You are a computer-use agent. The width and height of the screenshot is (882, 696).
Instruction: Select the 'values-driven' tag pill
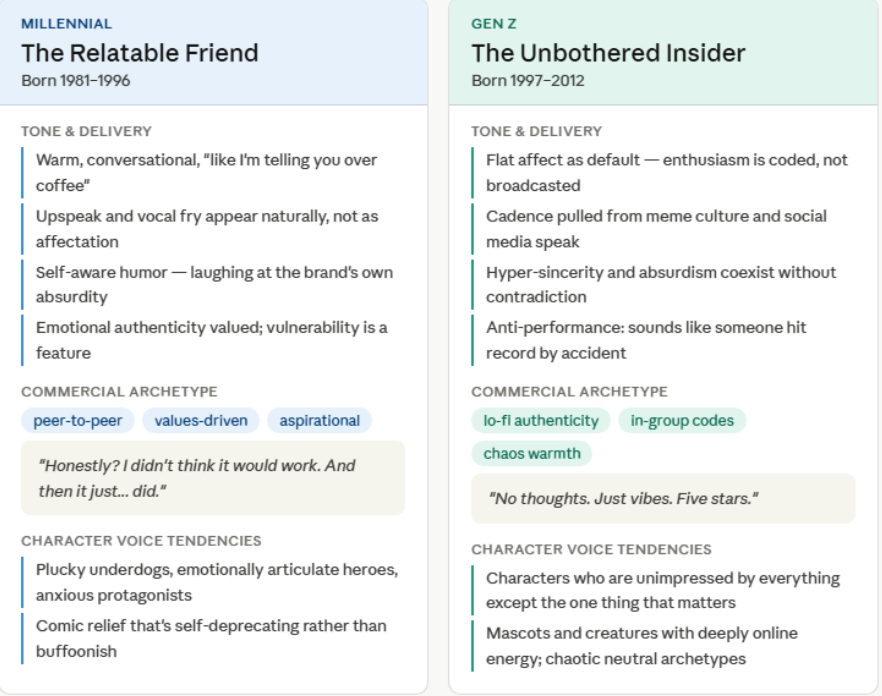pyautogui.click(x=201, y=421)
